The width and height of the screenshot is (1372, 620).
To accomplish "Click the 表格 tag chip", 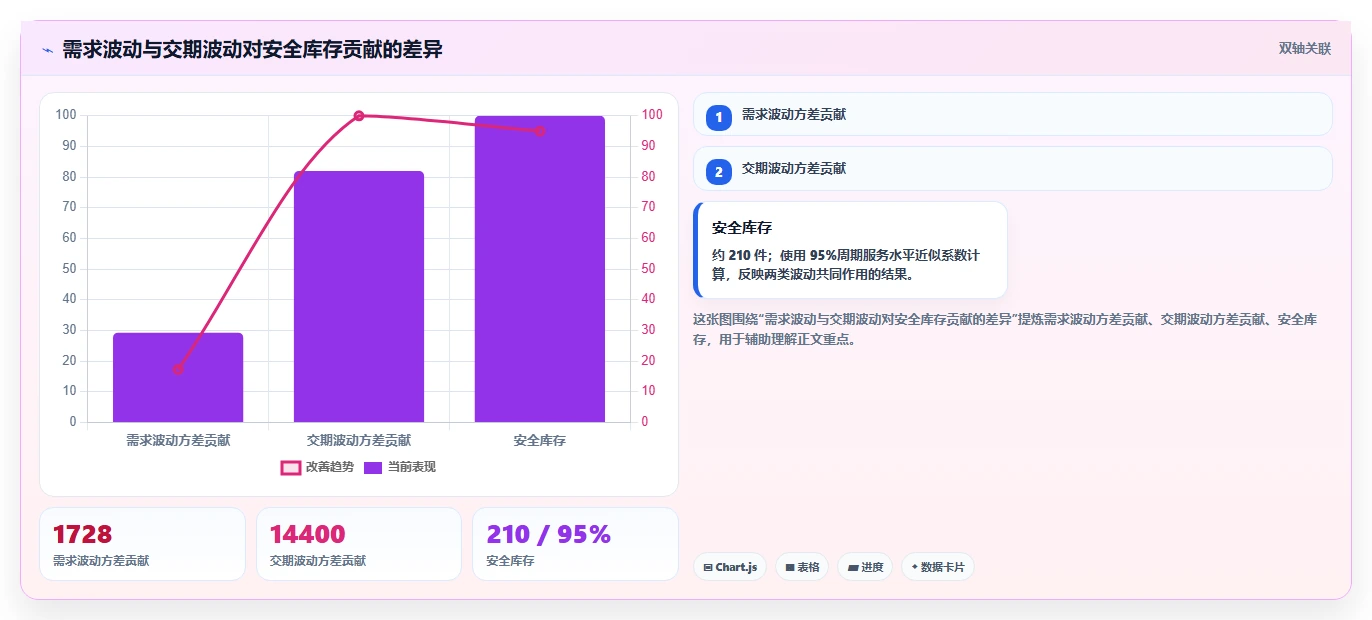I will click(801, 567).
